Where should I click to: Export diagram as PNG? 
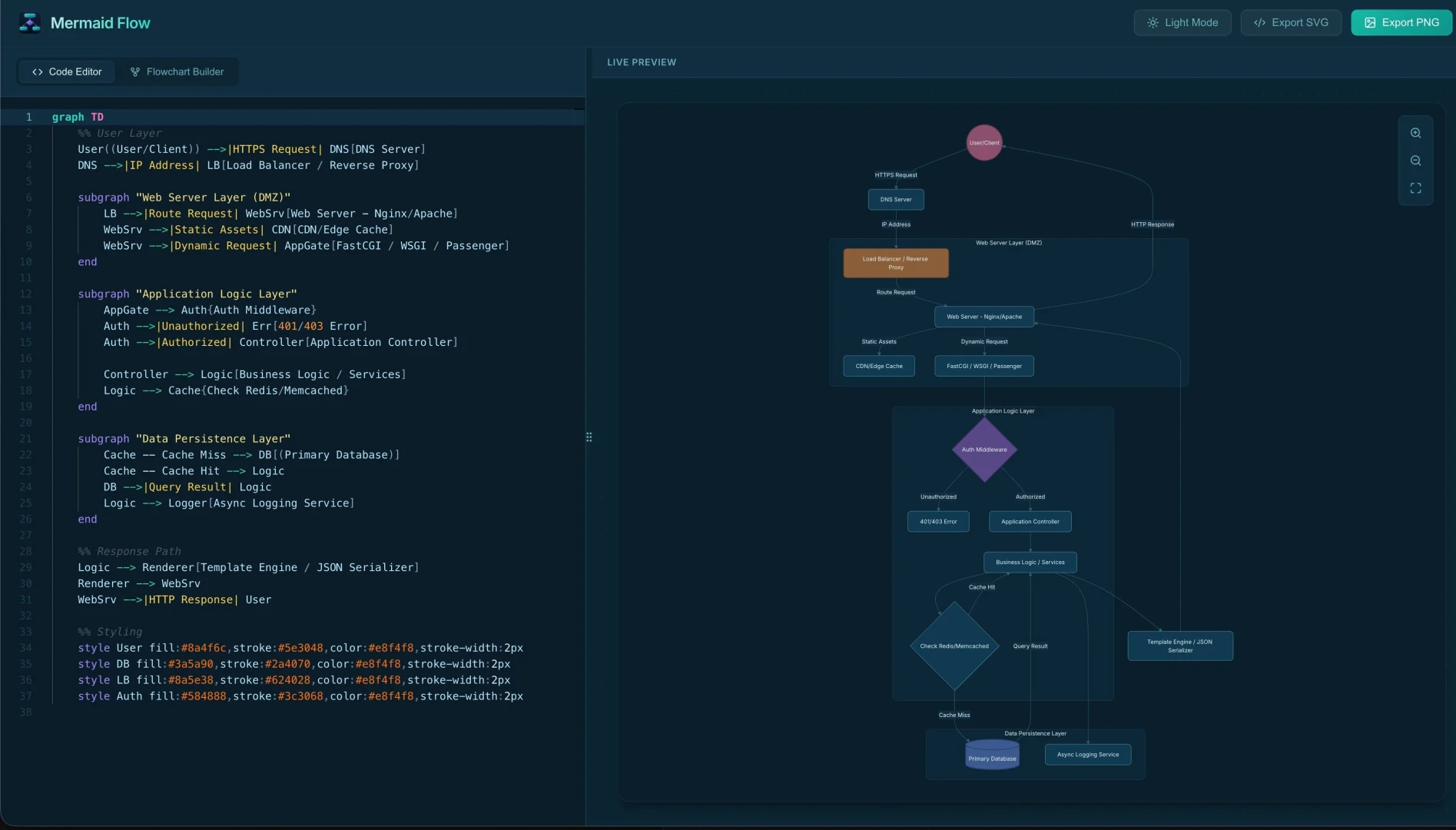pos(1401,22)
